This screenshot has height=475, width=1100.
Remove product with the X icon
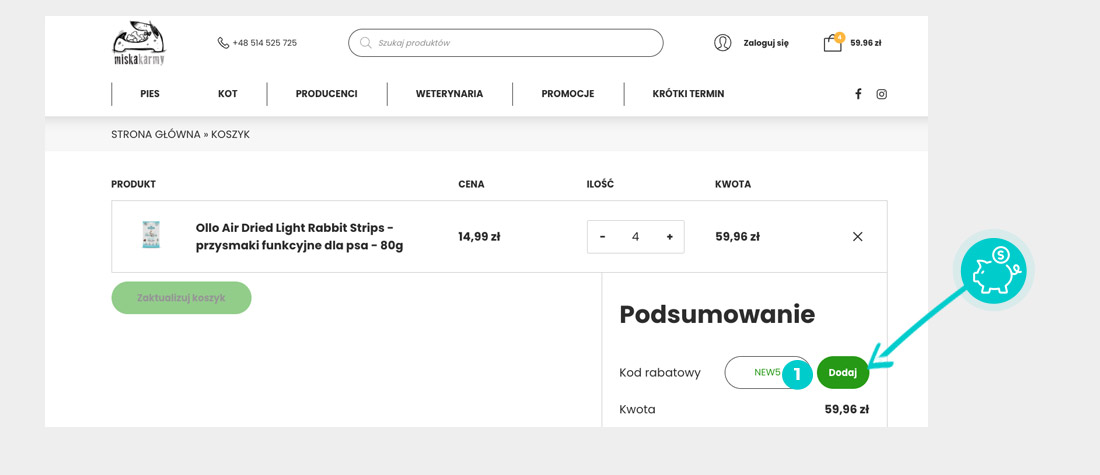857,237
